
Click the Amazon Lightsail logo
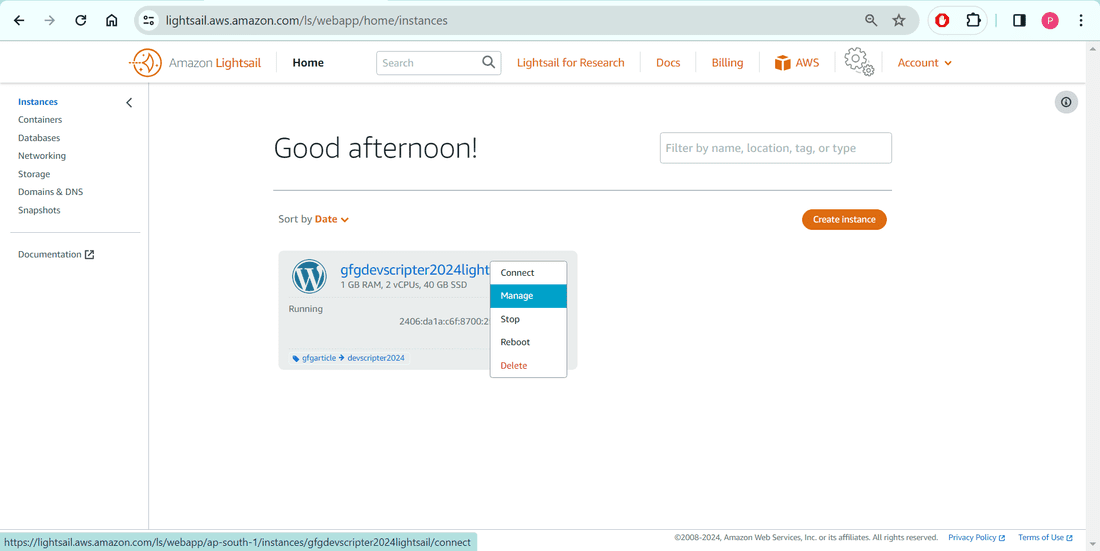coord(195,62)
